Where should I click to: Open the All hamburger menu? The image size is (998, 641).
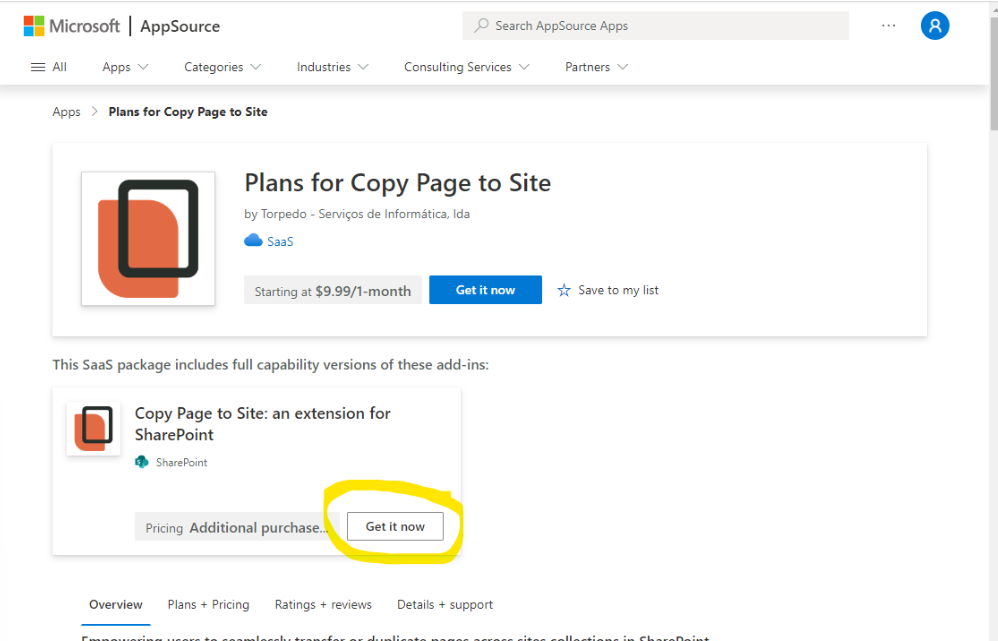[x=49, y=67]
